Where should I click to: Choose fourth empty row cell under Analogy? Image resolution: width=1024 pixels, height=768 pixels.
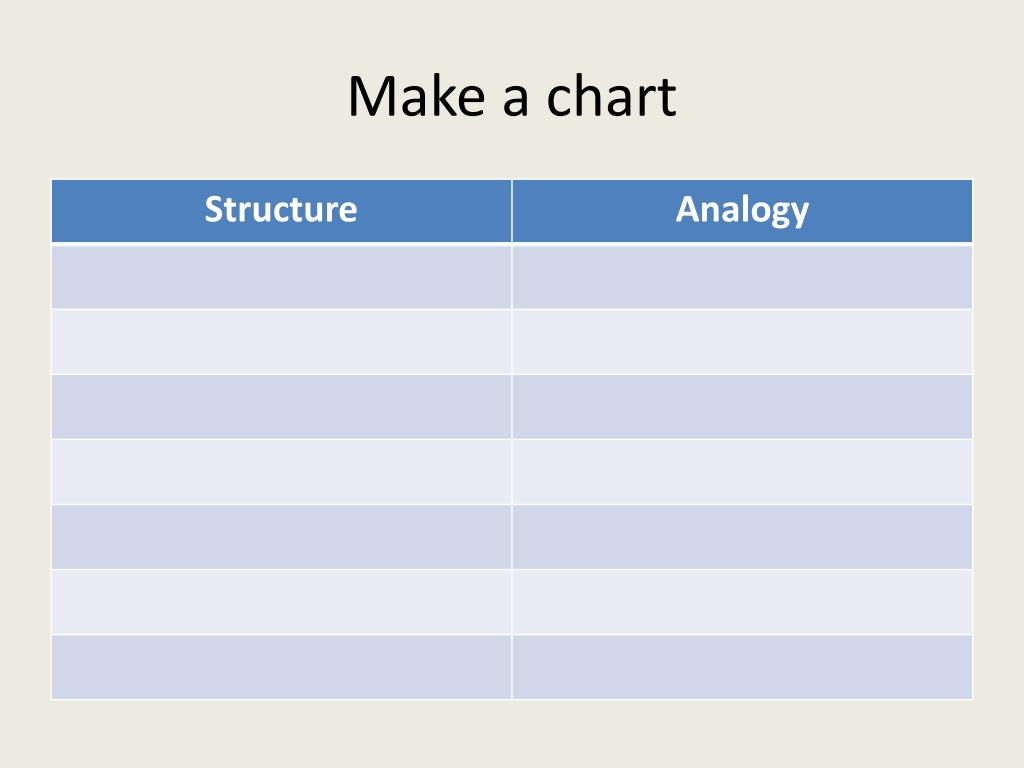click(743, 472)
